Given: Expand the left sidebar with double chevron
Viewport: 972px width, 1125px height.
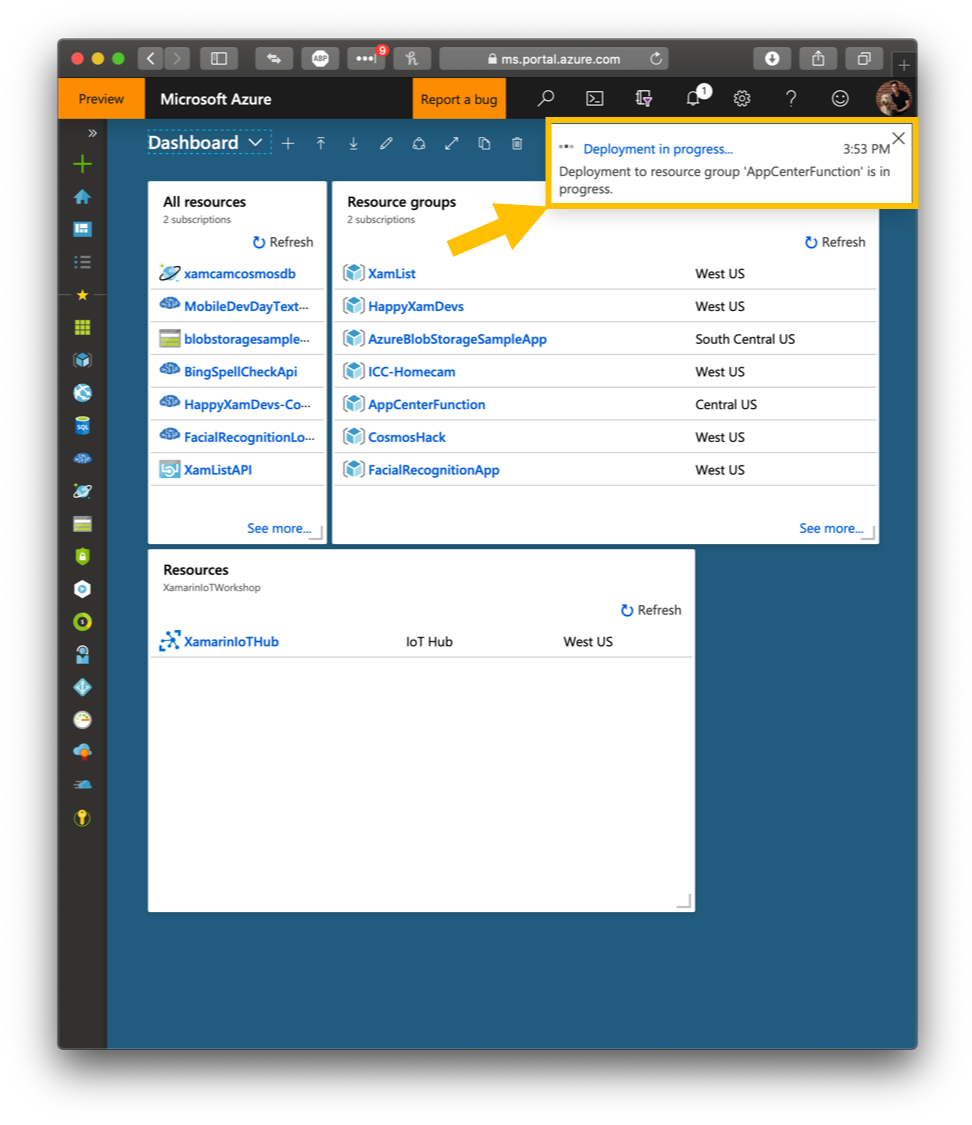Looking at the screenshot, I should [x=92, y=133].
